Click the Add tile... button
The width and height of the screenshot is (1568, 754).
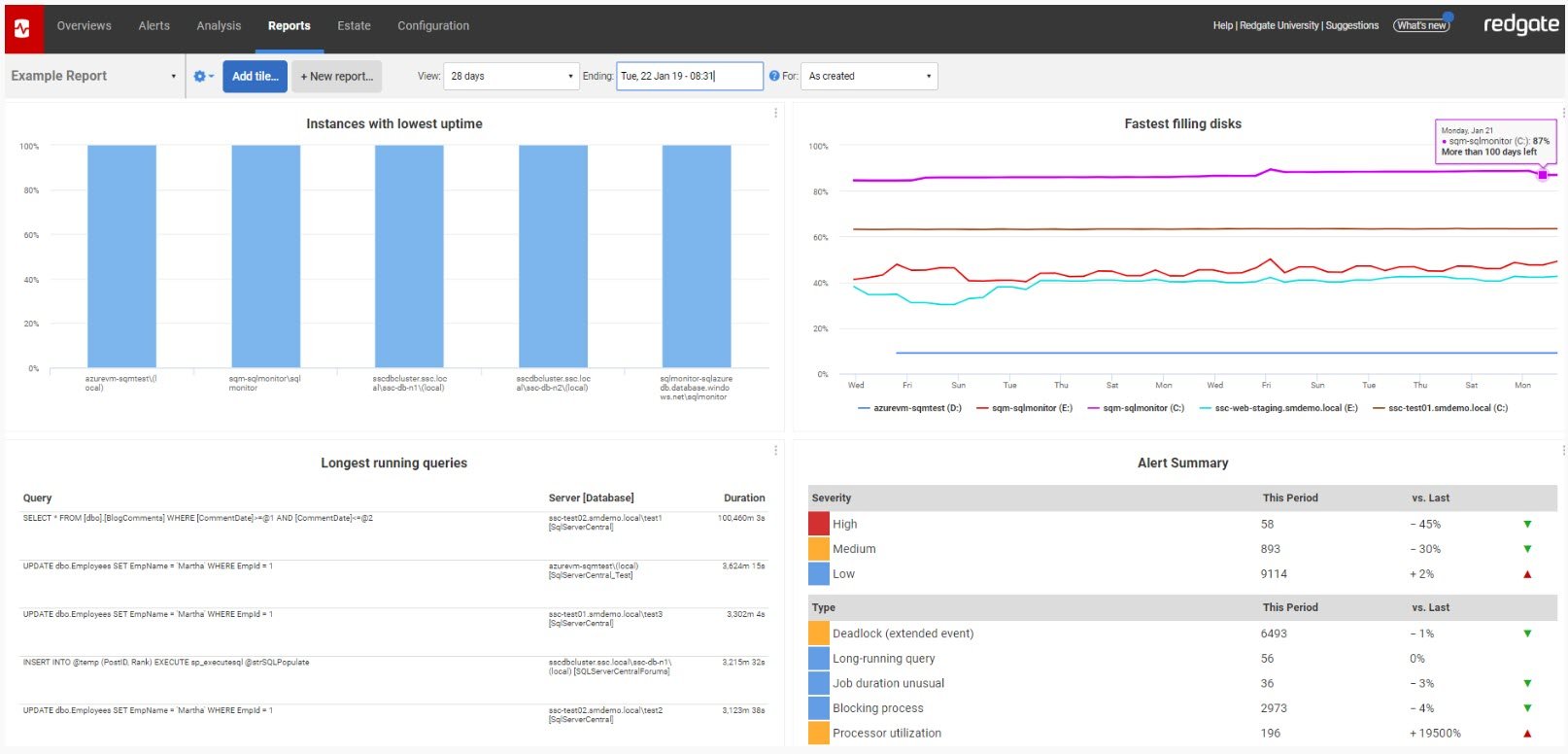coord(255,76)
